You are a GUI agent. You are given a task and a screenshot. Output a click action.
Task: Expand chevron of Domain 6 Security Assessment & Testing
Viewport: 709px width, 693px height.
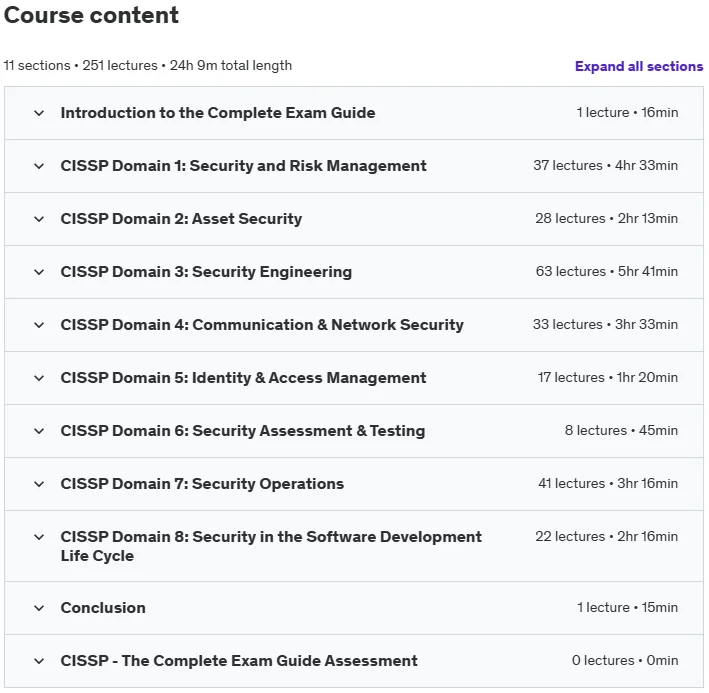[39, 431]
